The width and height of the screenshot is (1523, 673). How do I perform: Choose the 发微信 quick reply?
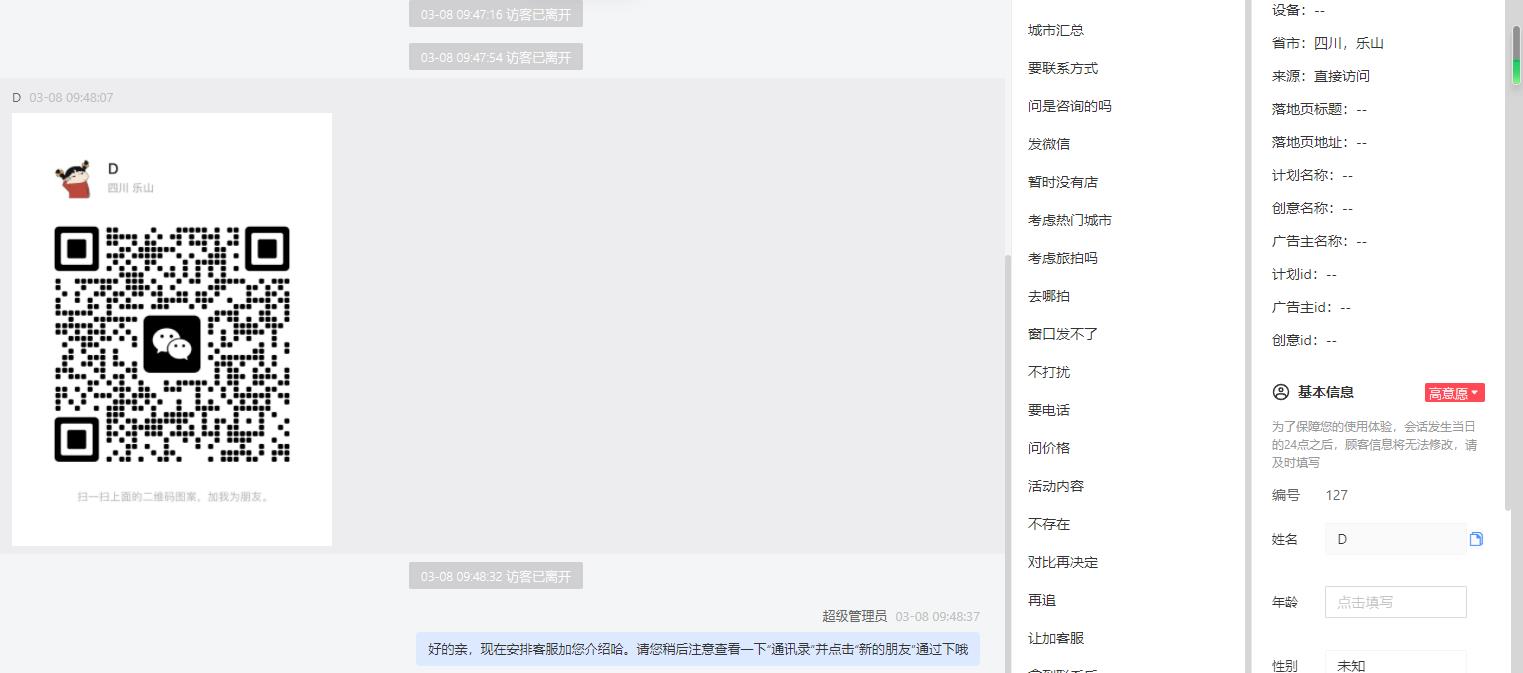coord(1049,144)
